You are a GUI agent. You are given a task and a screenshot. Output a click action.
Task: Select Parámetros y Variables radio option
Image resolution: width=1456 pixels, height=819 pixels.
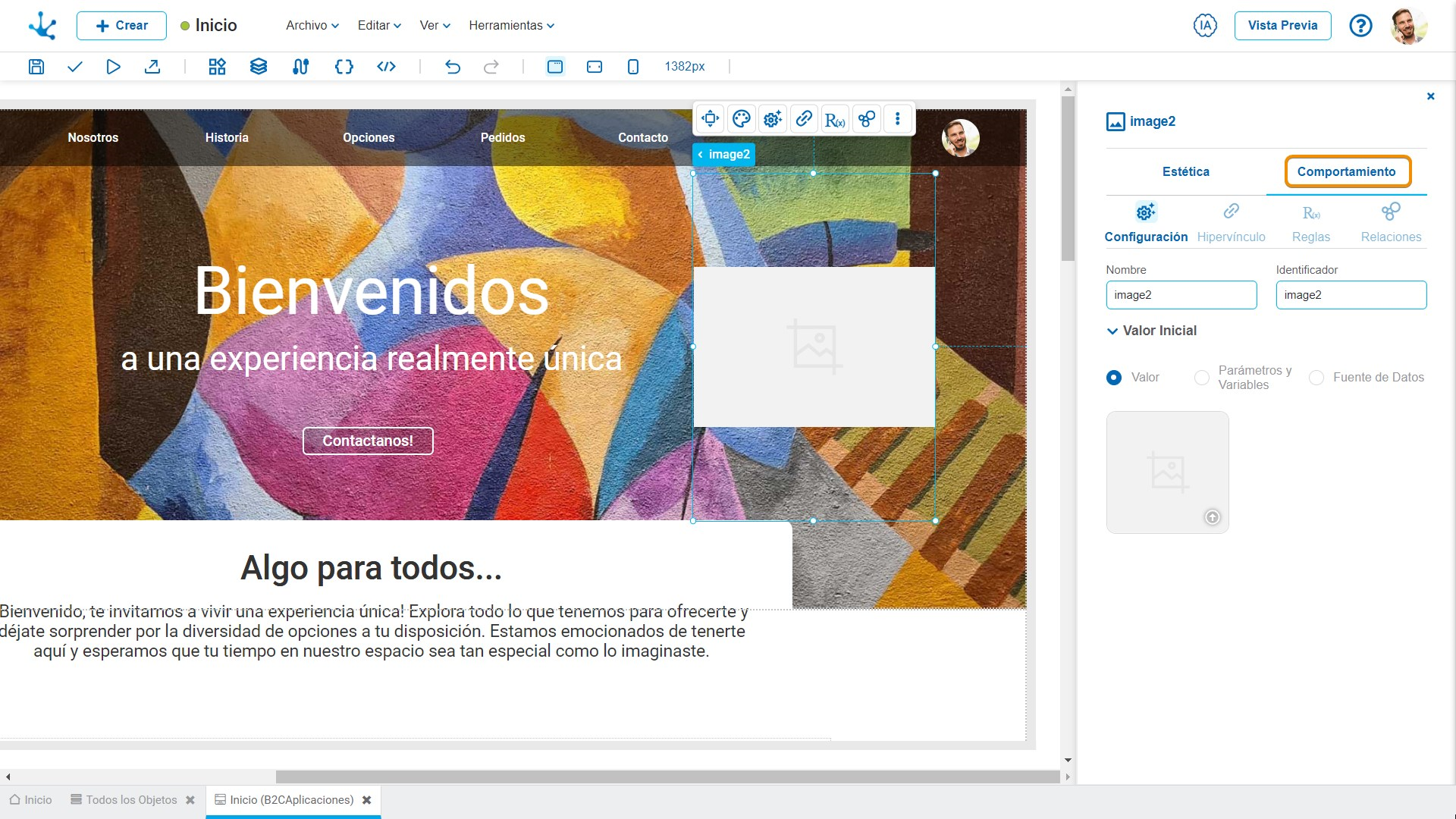point(1202,378)
